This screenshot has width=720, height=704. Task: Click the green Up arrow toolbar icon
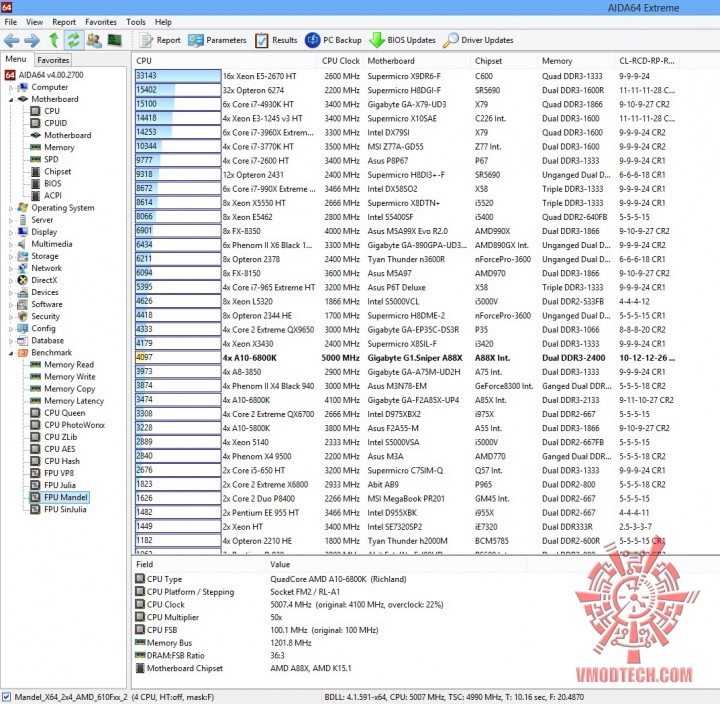[x=54, y=40]
